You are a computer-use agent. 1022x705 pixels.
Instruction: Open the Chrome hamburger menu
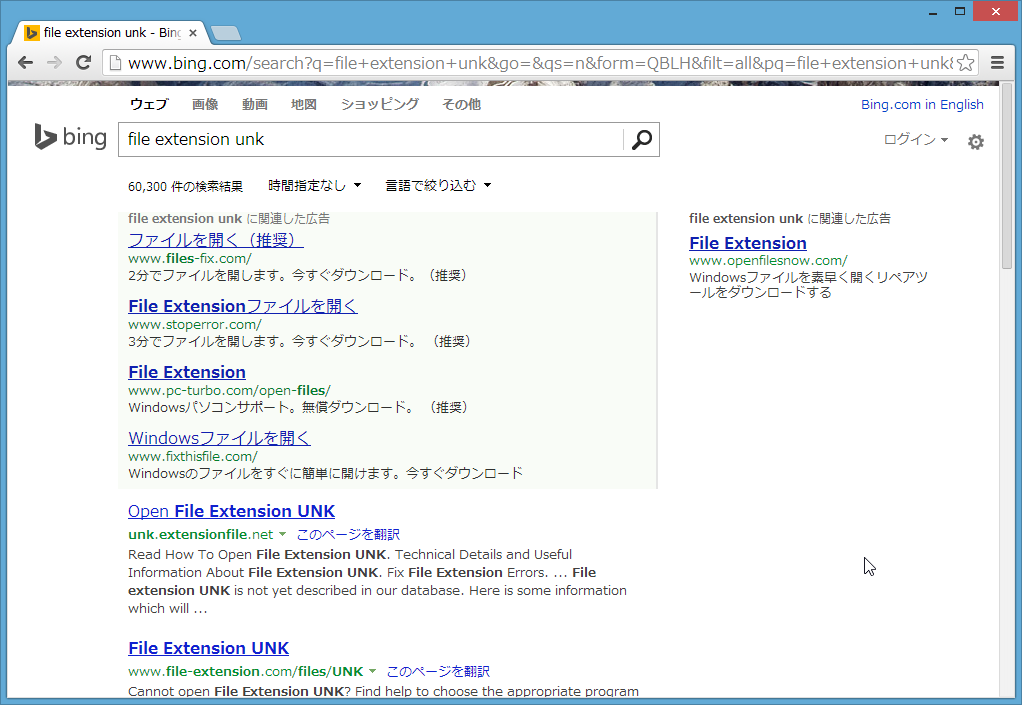click(x=997, y=63)
